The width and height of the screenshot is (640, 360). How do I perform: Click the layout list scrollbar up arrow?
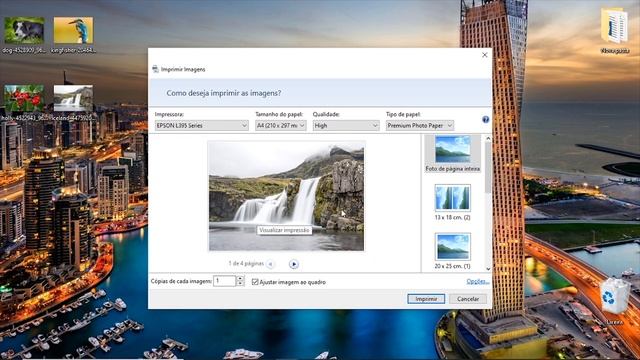[x=488, y=139]
